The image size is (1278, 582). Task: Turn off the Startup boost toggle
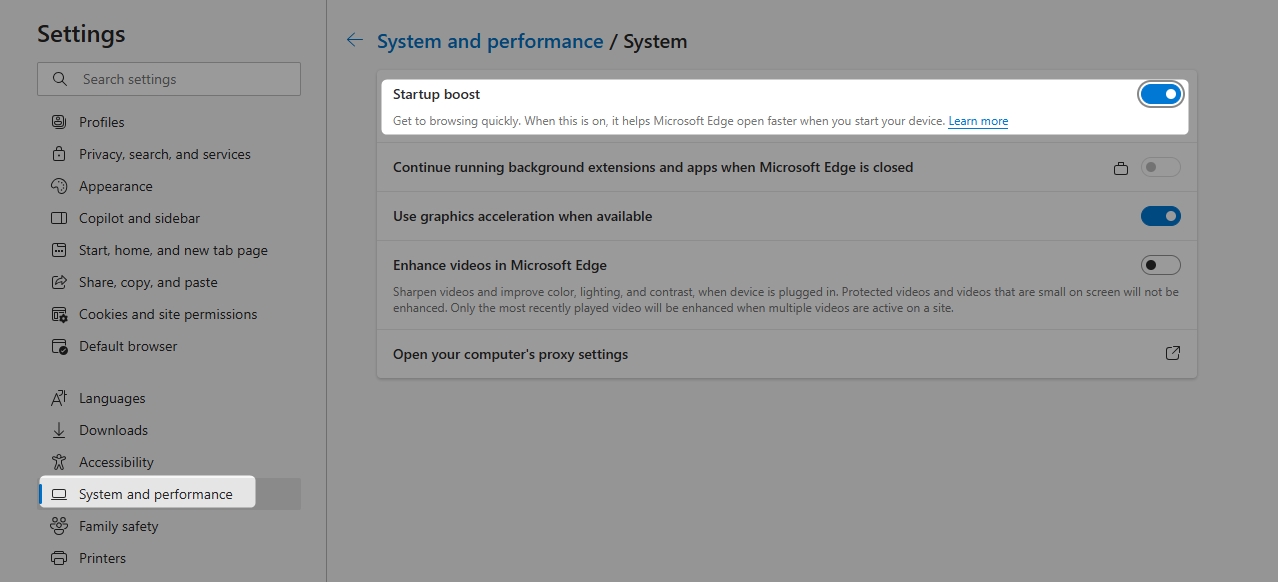(x=1160, y=94)
